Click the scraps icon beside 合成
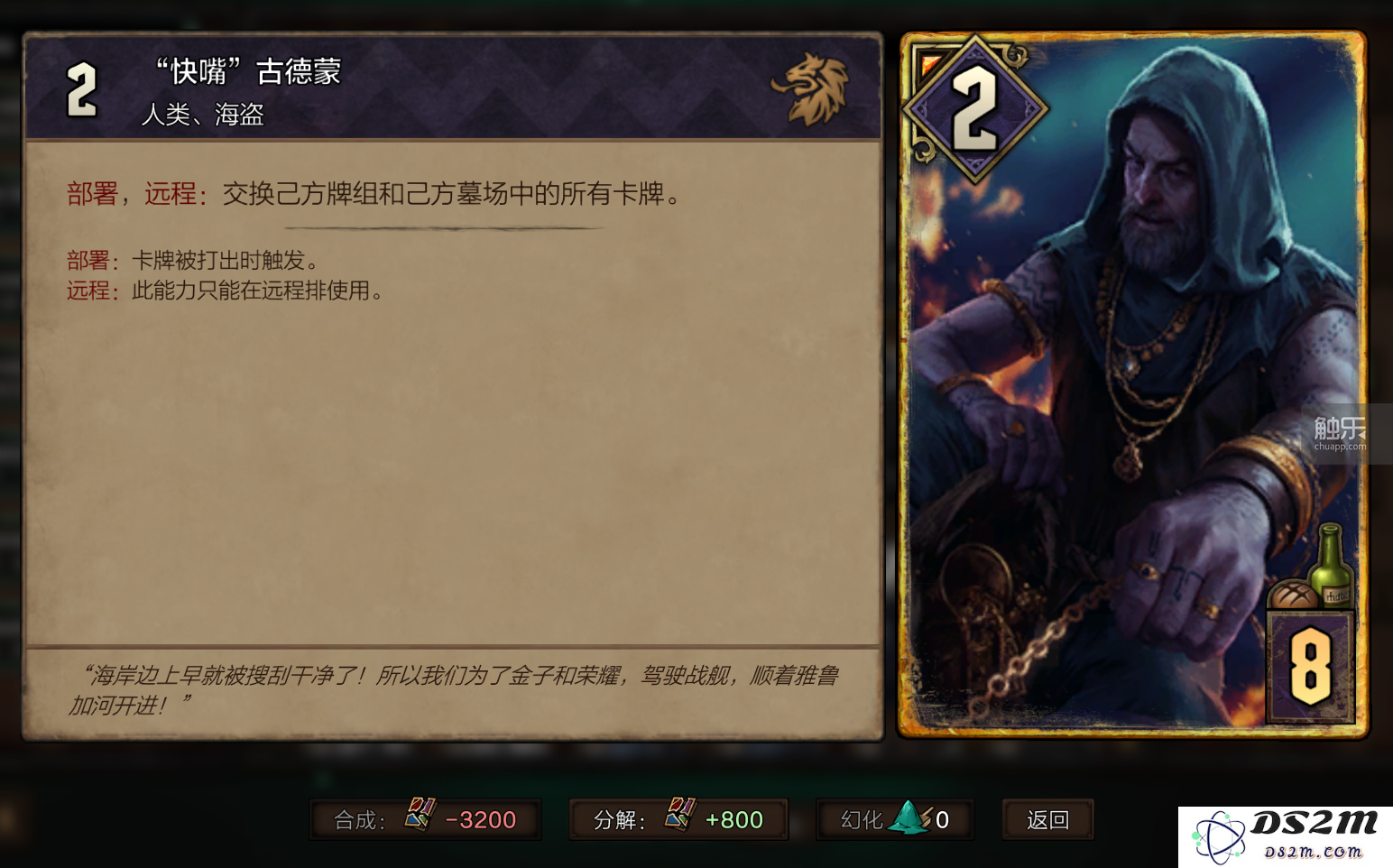The height and width of the screenshot is (868, 1393). tap(420, 814)
